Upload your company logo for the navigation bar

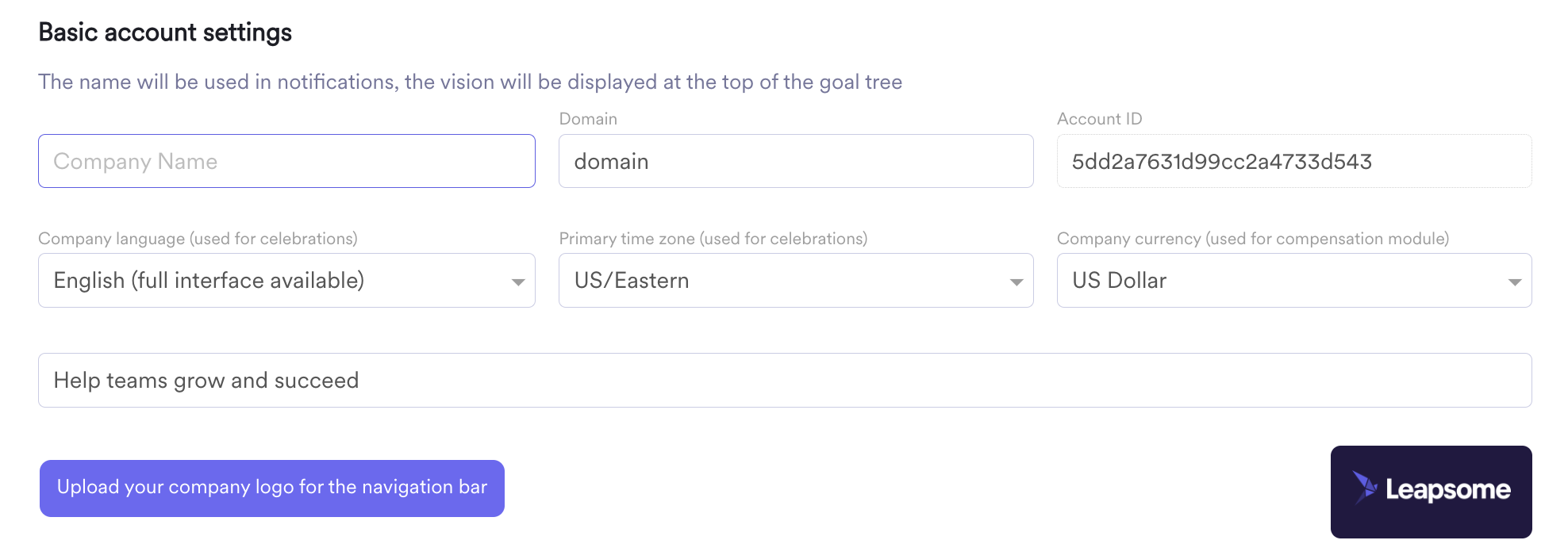(272, 488)
